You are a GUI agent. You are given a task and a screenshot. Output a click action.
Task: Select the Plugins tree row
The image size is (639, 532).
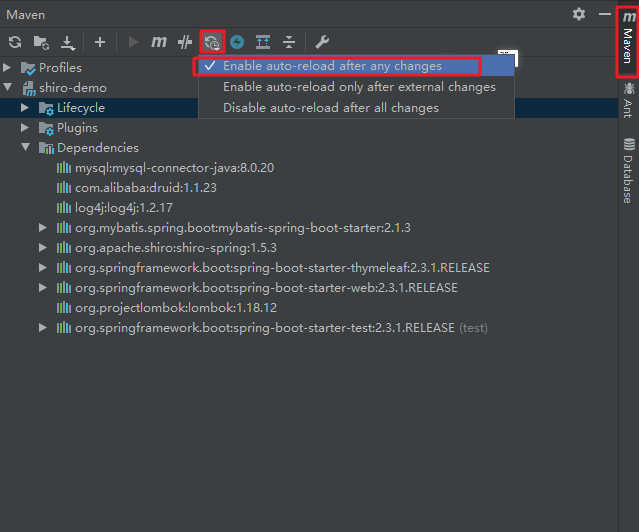click(x=309, y=128)
